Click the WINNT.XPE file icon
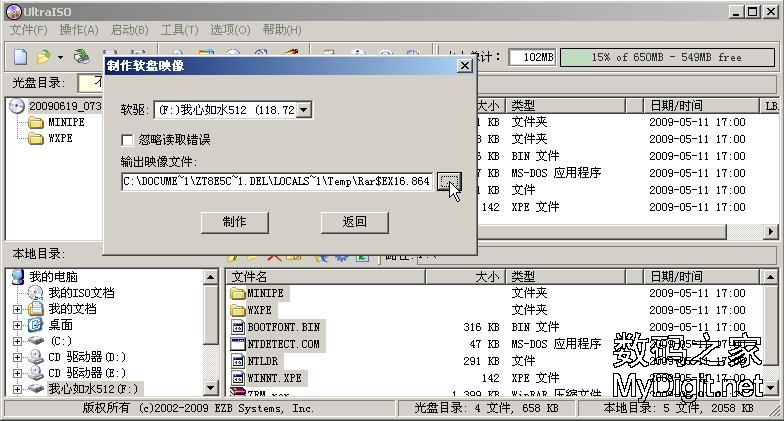Image resolution: width=784 pixels, height=421 pixels. pyautogui.click(x=238, y=378)
